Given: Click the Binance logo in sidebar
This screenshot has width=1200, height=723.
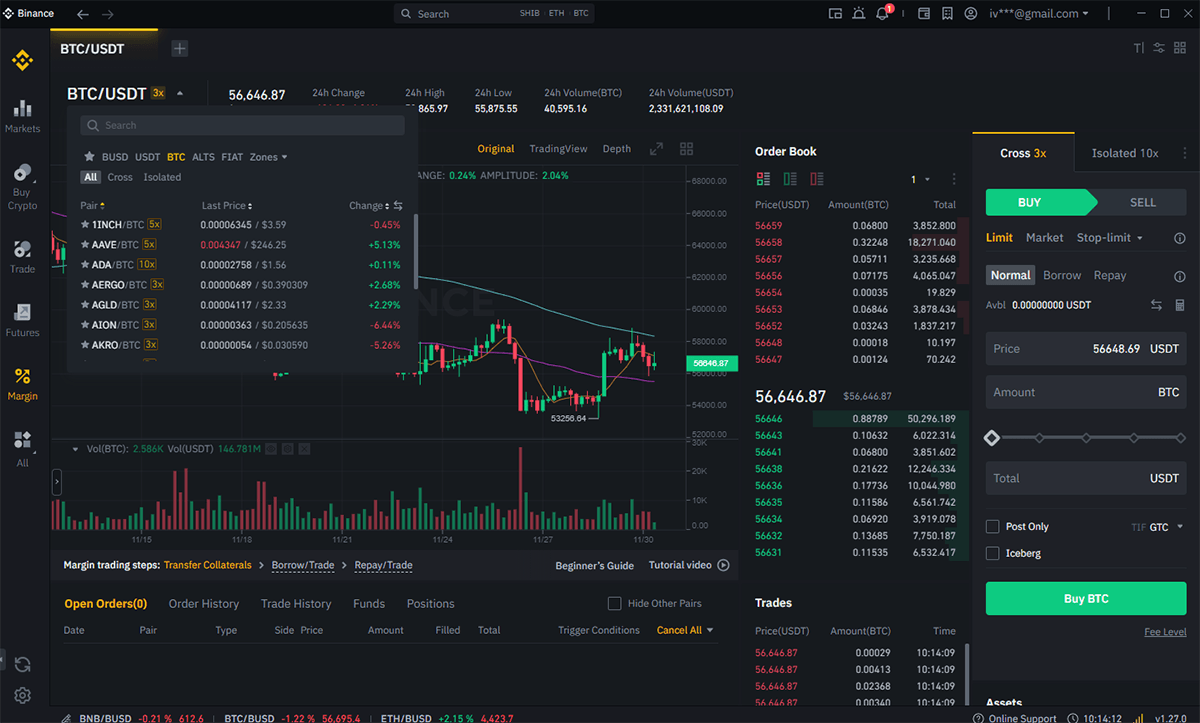Looking at the screenshot, I should [x=22, y=62].
